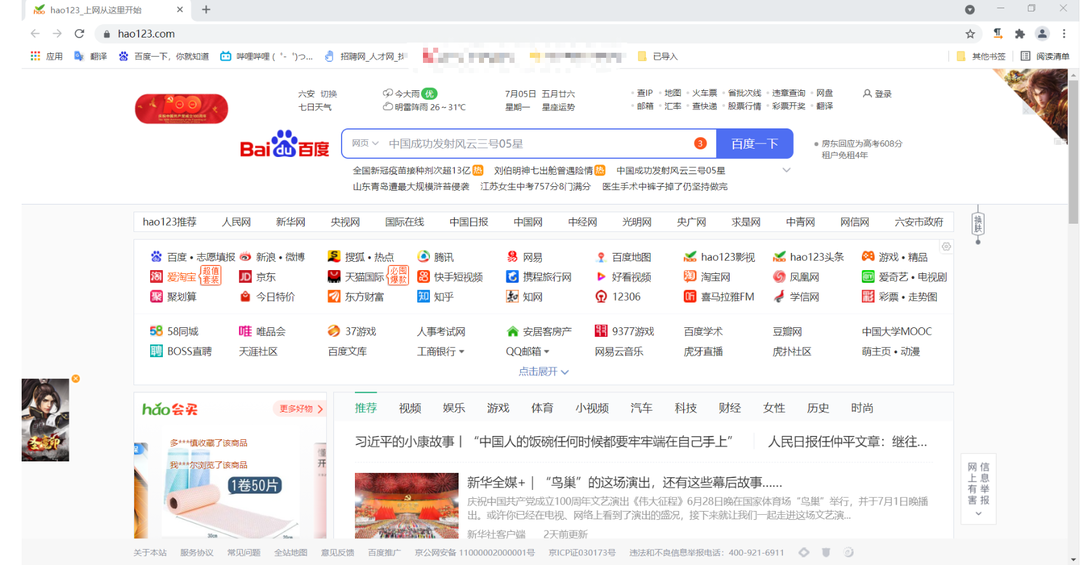Click 切换 to change city
Screen dimensions: 1080x565
[329, 94]
